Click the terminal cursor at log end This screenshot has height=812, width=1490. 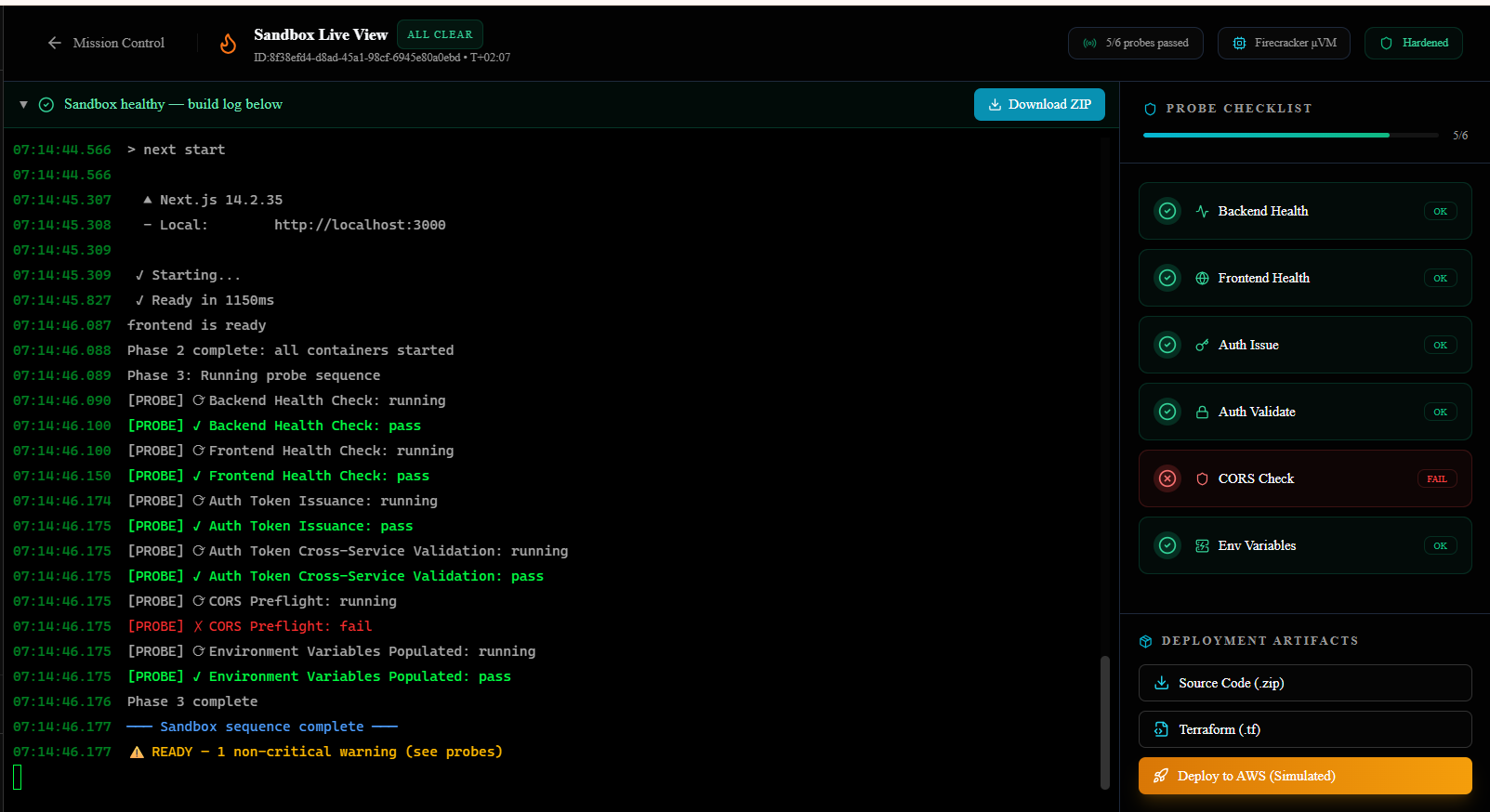[18, 777]
